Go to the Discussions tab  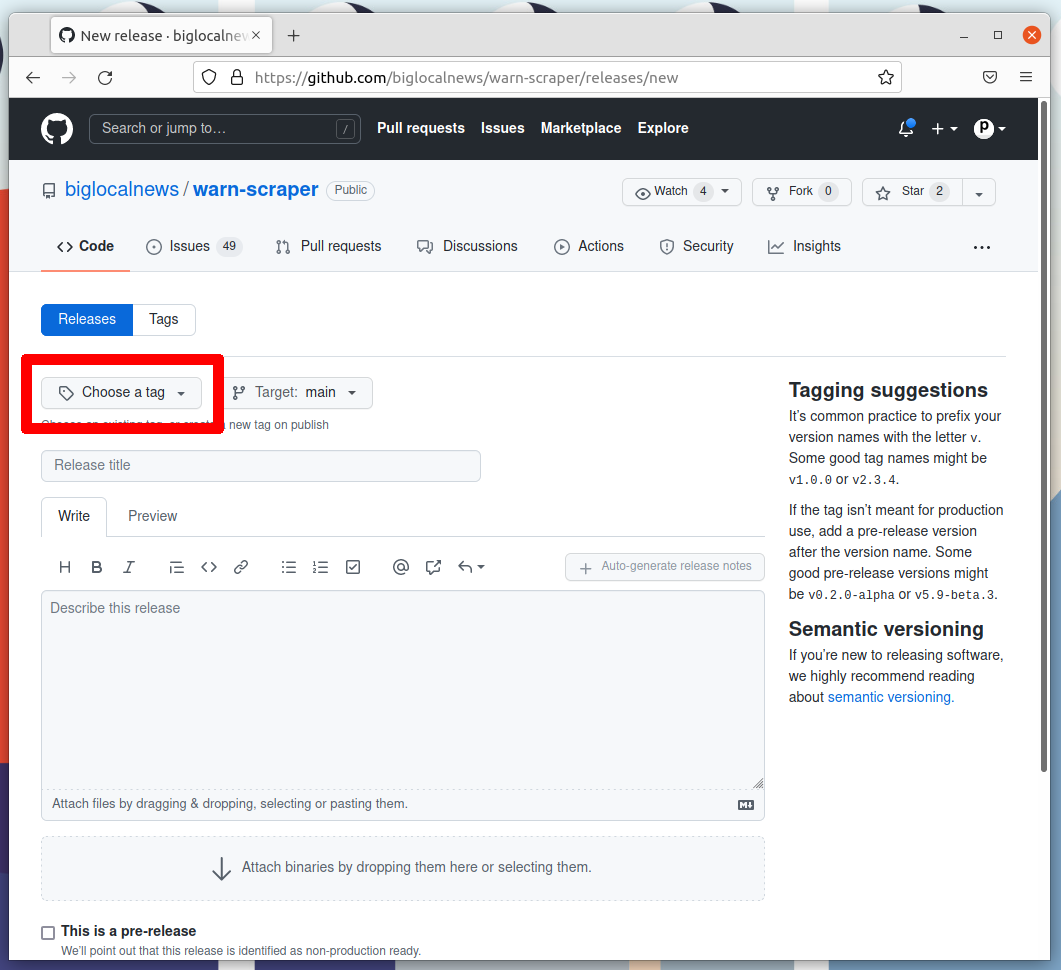pos(468,247)
